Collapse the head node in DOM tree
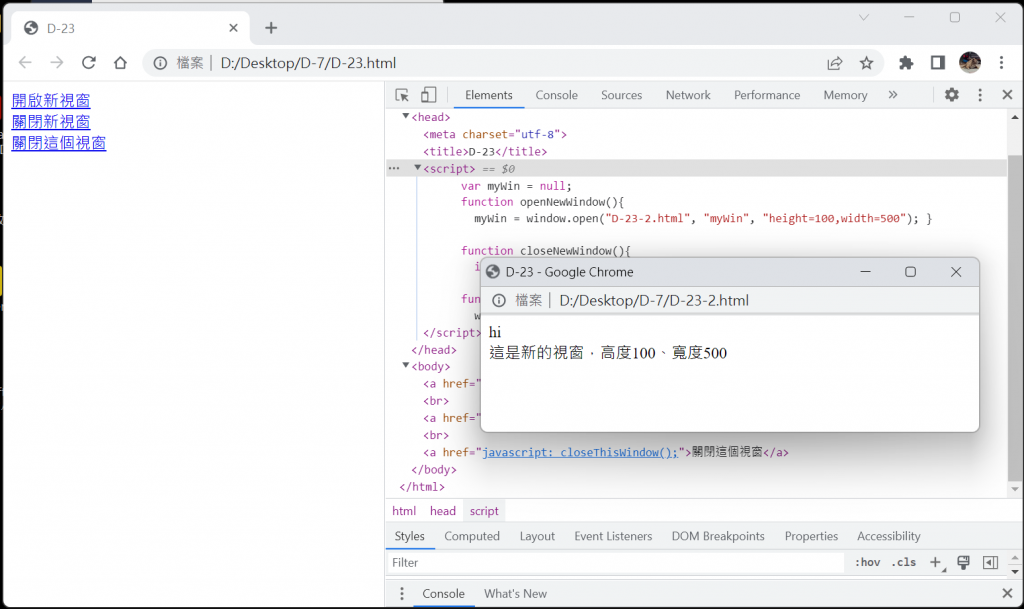1024x609 pixels. 406,116
